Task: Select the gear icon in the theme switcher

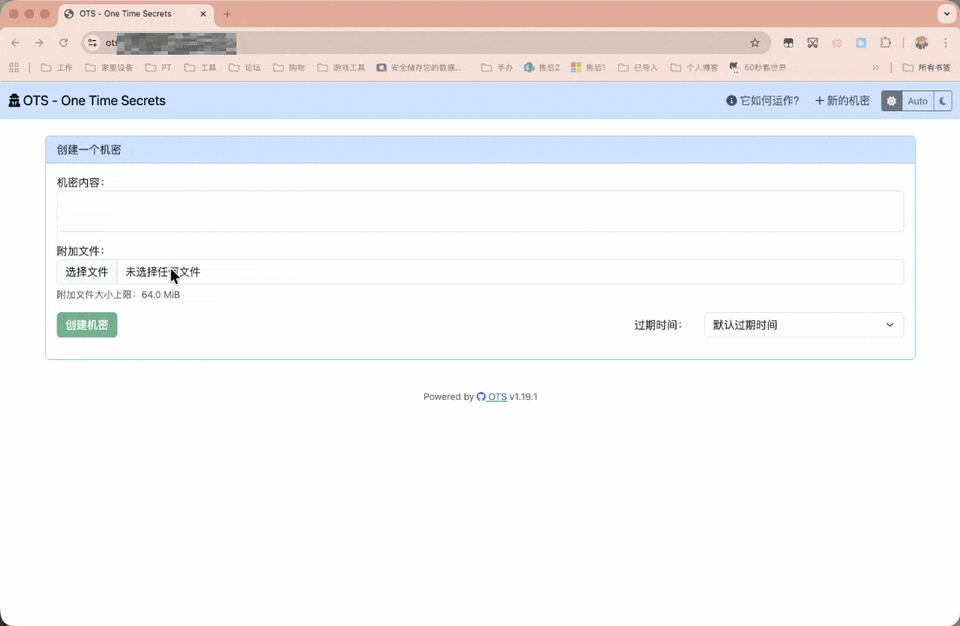Action: 890,100
